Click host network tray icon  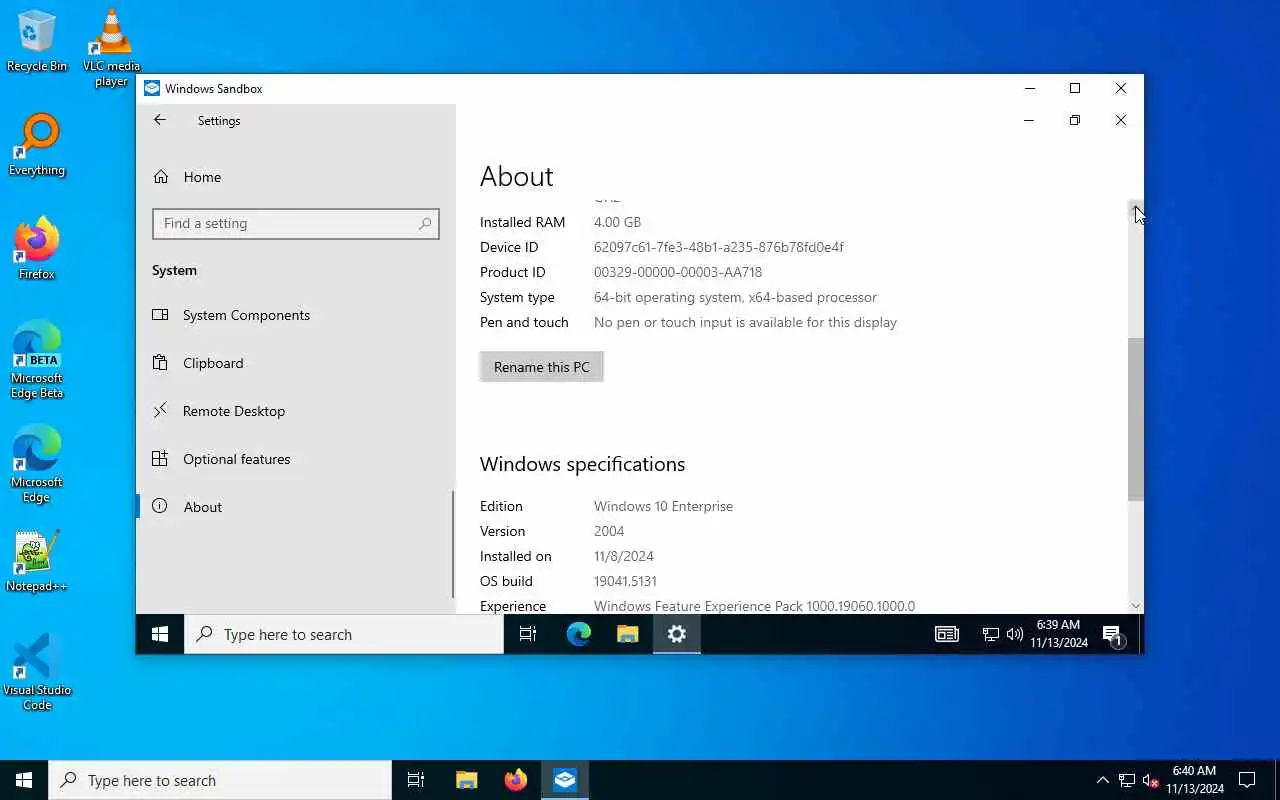[1127, 780]
